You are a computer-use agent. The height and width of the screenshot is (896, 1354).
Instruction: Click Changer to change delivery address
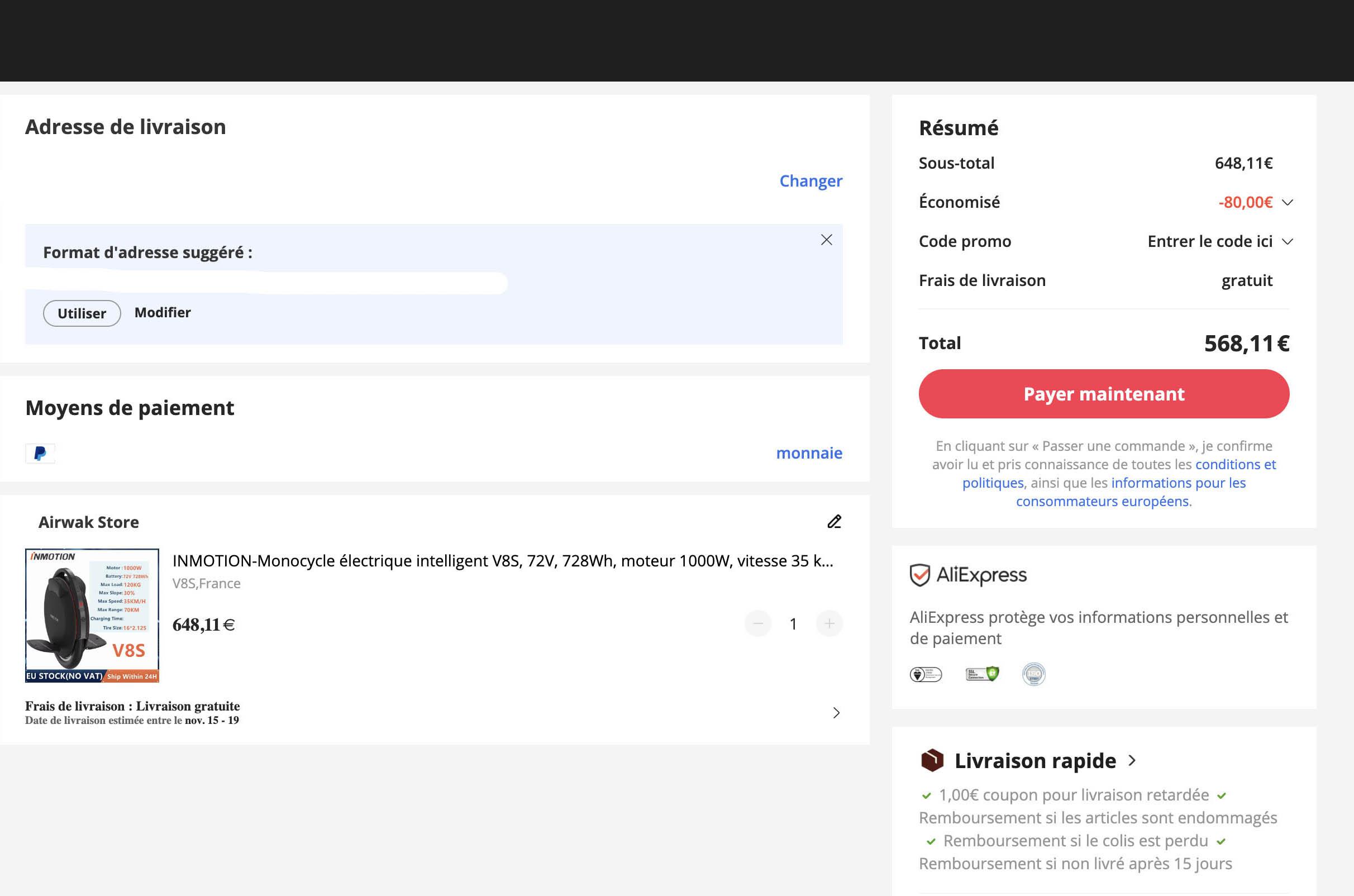coord(811,180)
